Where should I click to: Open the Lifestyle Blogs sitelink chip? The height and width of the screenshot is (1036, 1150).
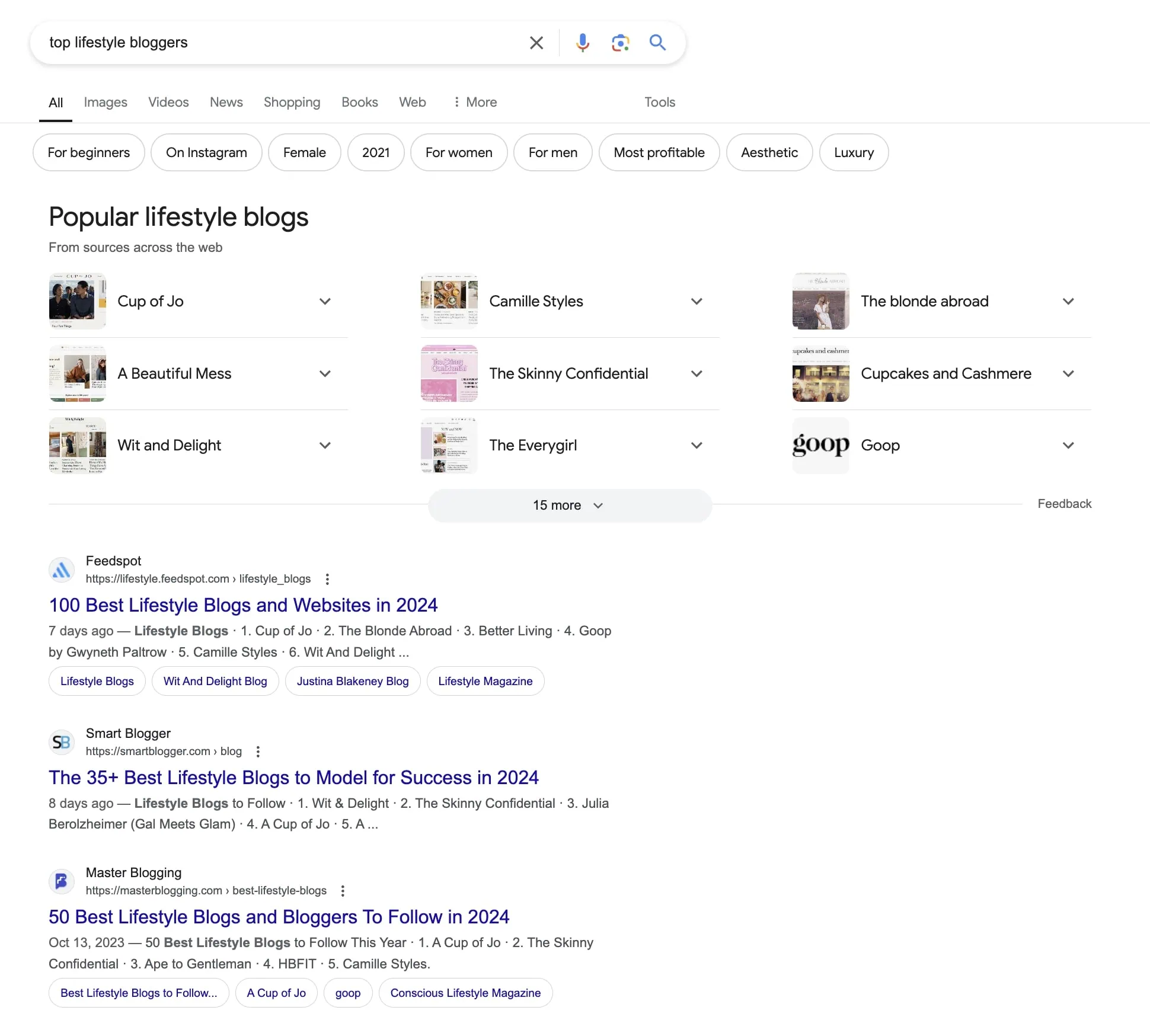[x=97, y=681]
